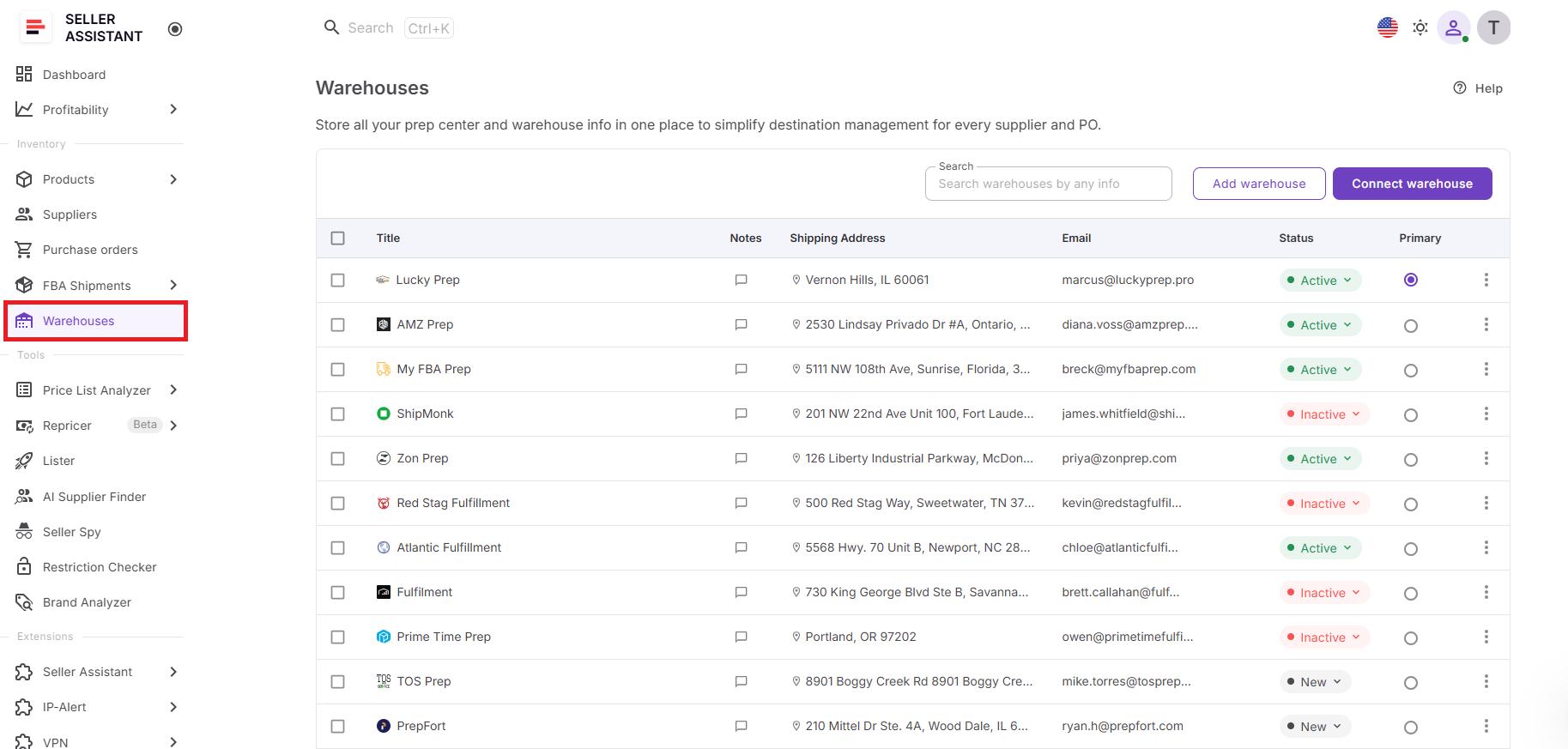
Task: Tick the checkbox for Lucky Prep
Action: (338, 280)
